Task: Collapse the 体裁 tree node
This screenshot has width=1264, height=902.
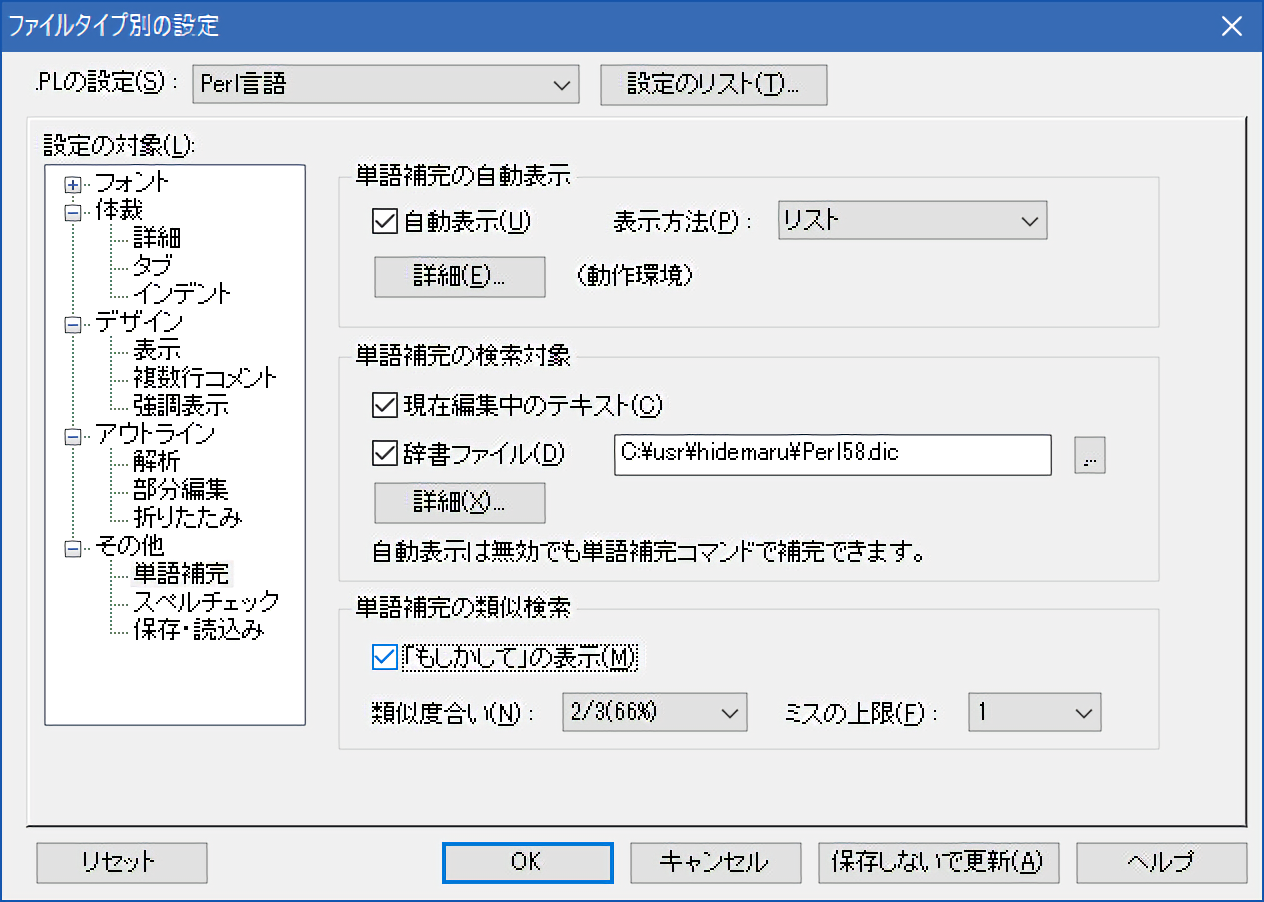Action: click(72, 212)
